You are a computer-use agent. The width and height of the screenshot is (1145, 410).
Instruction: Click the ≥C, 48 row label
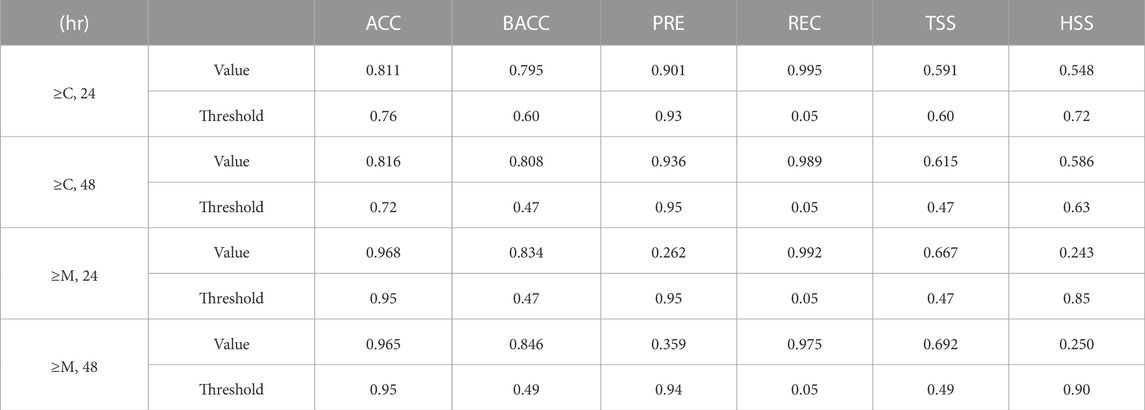(x=73, y=184)
